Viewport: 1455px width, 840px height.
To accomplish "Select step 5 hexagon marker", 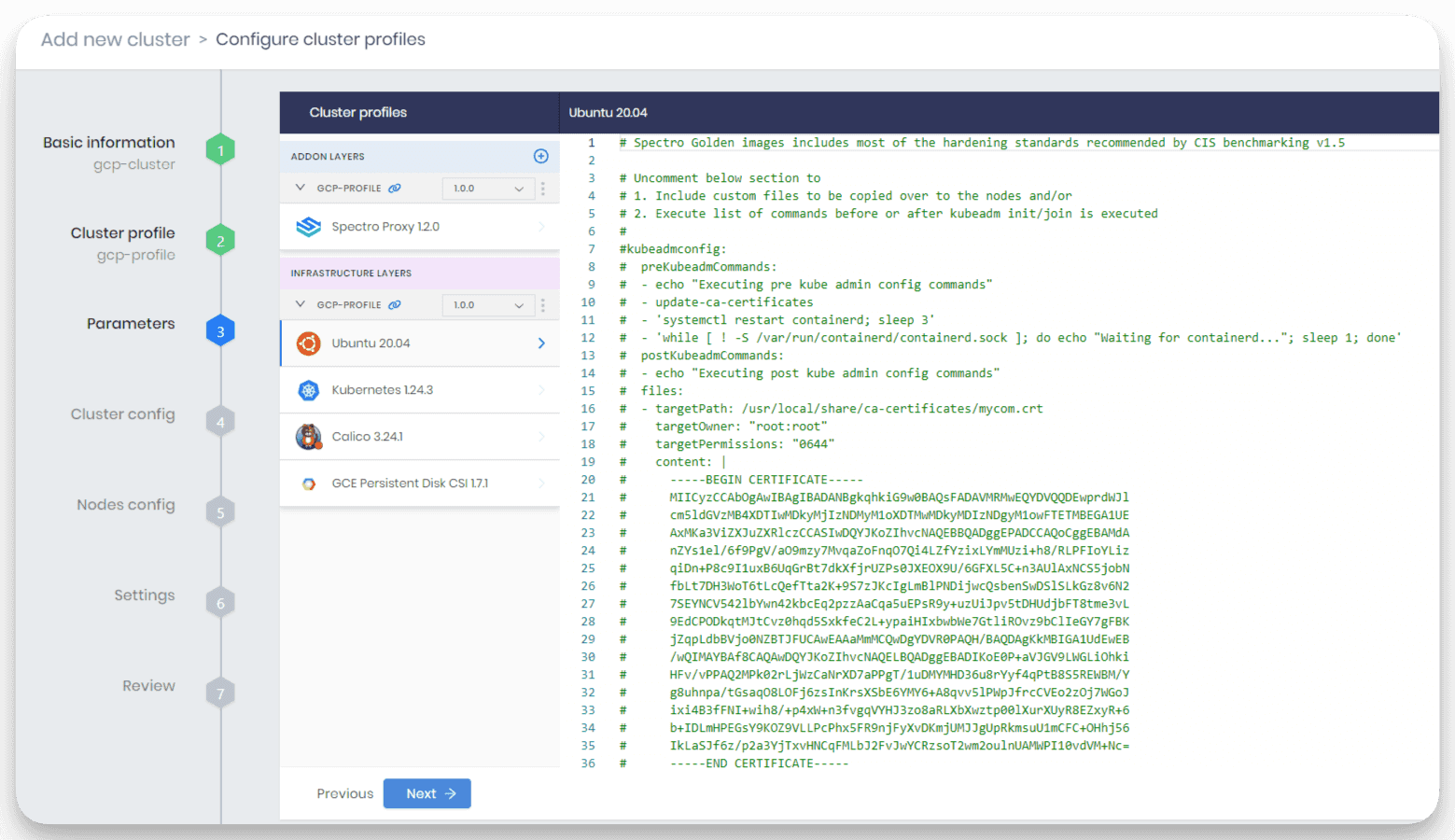I will coord(220,512).
